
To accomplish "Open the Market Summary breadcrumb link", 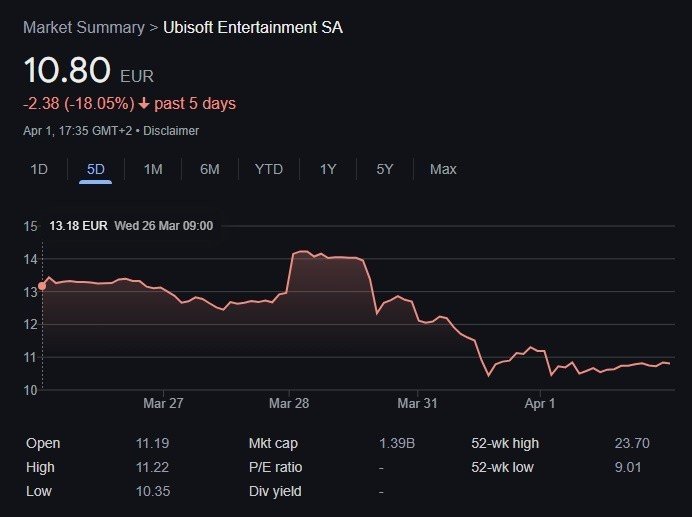I will [84, 27].
